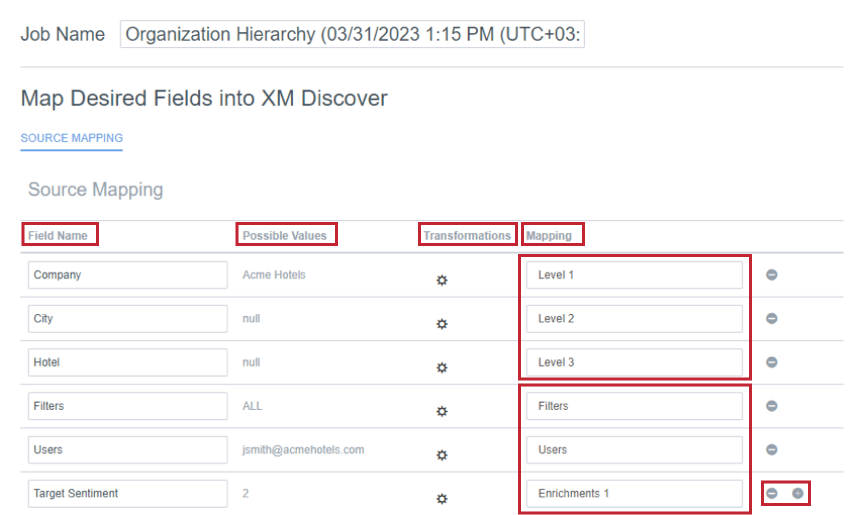Viewport: 850px width, 515px height.
Task: Select the Source Mapping tab
Action: tap(72, 138)
